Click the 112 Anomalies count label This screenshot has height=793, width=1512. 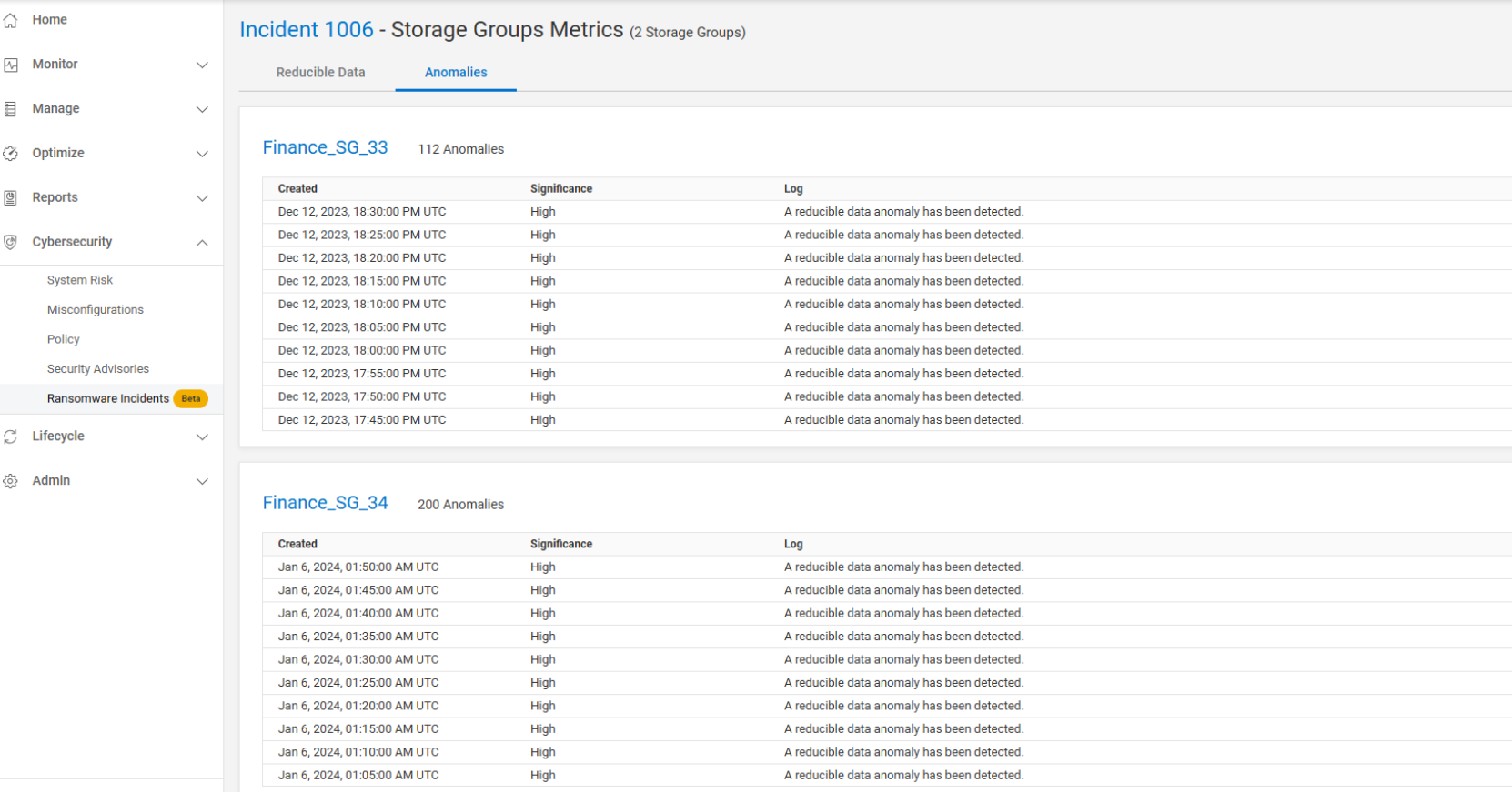[461, 149]
